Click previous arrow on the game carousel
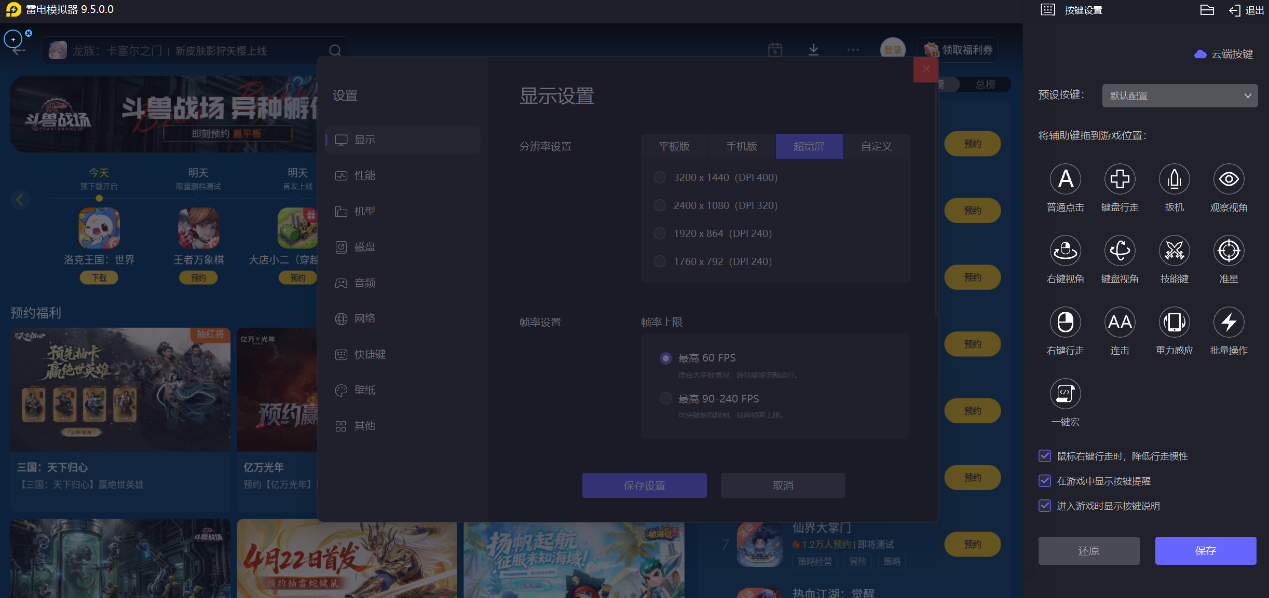Image resolution: width=1269 pixels, height=598 pixels. coord(20,199)
